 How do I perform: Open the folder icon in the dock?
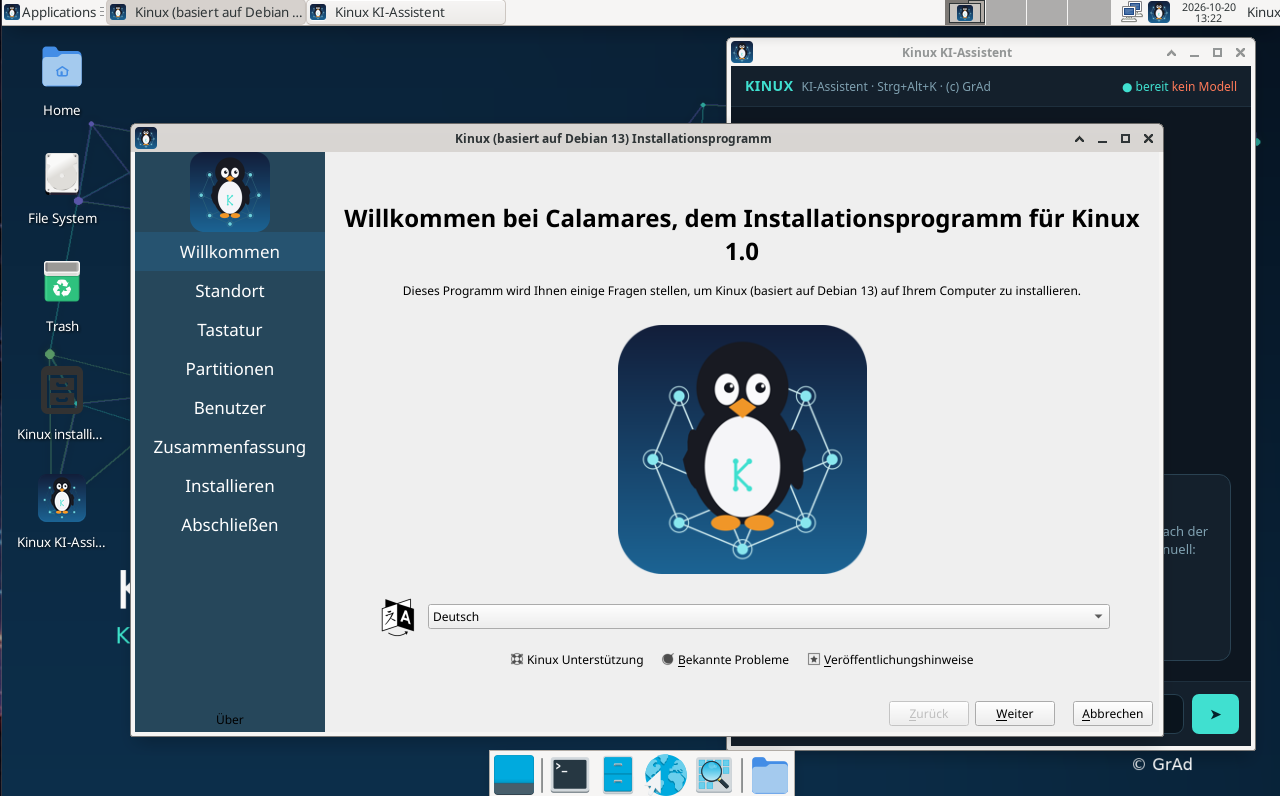click(770, 775)
